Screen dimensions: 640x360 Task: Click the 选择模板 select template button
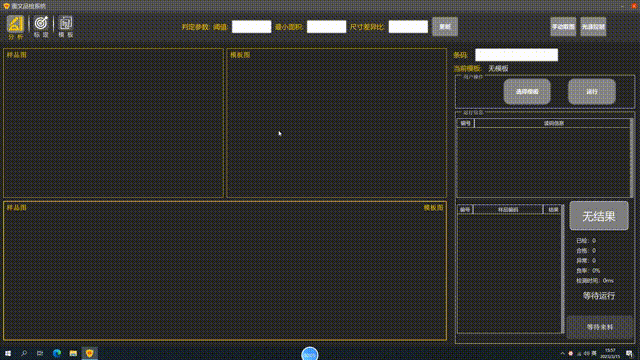point(527,92)
